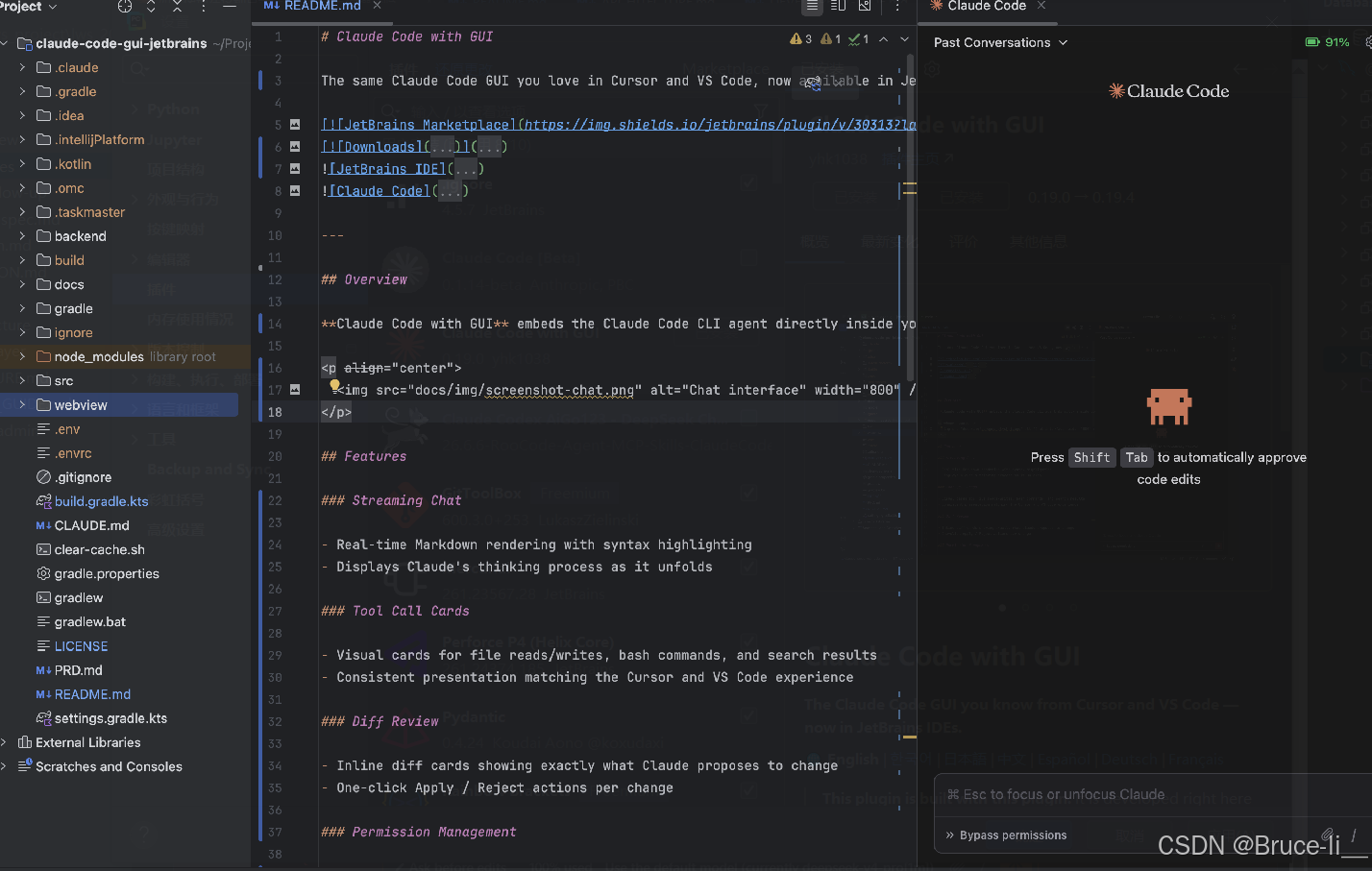Viewport: 1372px width, 871px height.
Task: Open the Past Conversations dropdown
Action: 1000,42
